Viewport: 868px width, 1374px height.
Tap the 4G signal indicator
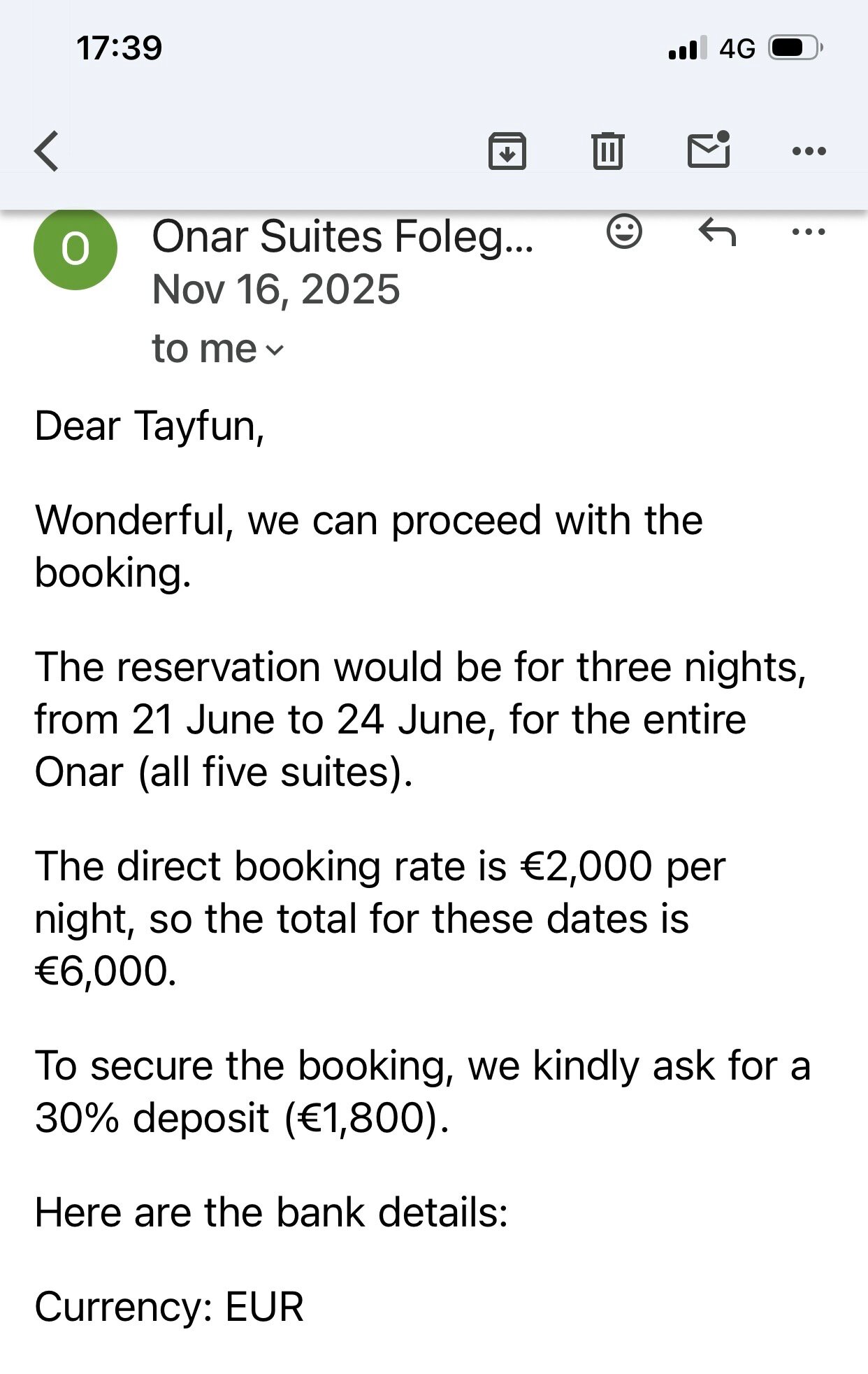(x=737, y=48)
